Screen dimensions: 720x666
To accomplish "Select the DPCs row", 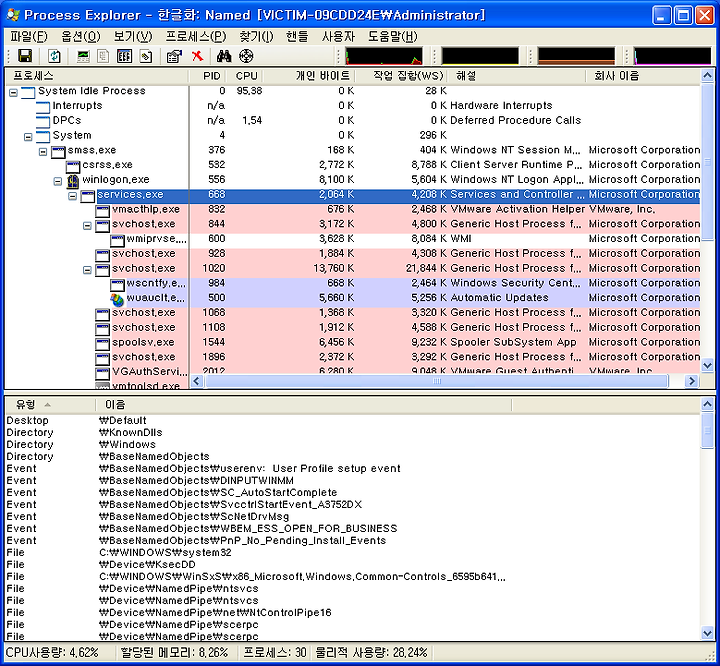I will 353,120.
